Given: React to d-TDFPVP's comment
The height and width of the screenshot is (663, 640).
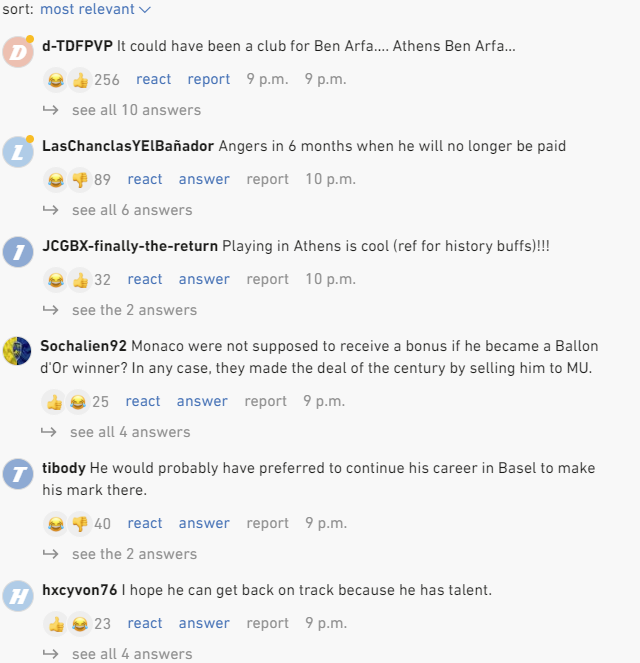Looking at the screenshot, I should click(153, 79).
